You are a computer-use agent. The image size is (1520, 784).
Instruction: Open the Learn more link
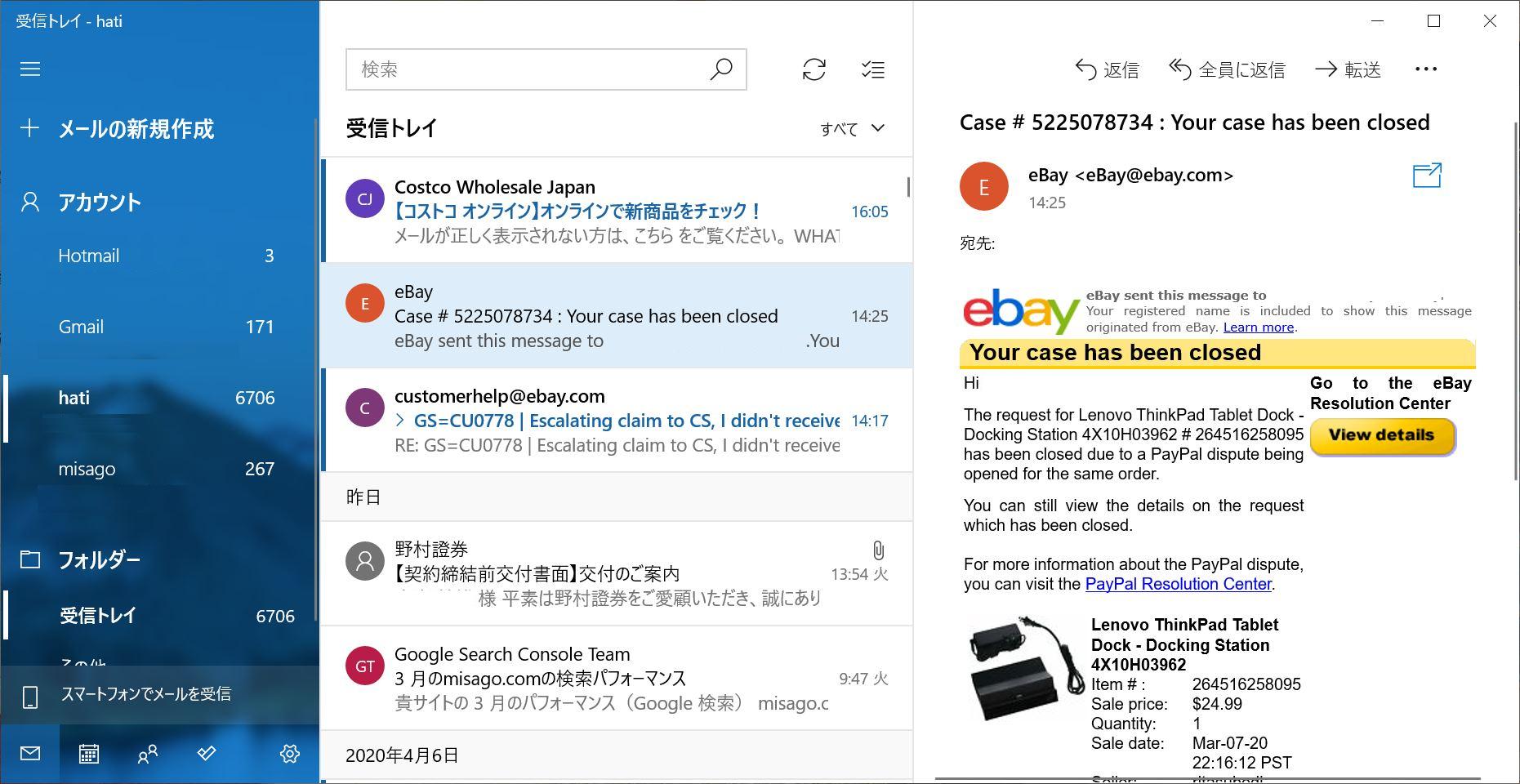click(1258, 327)
